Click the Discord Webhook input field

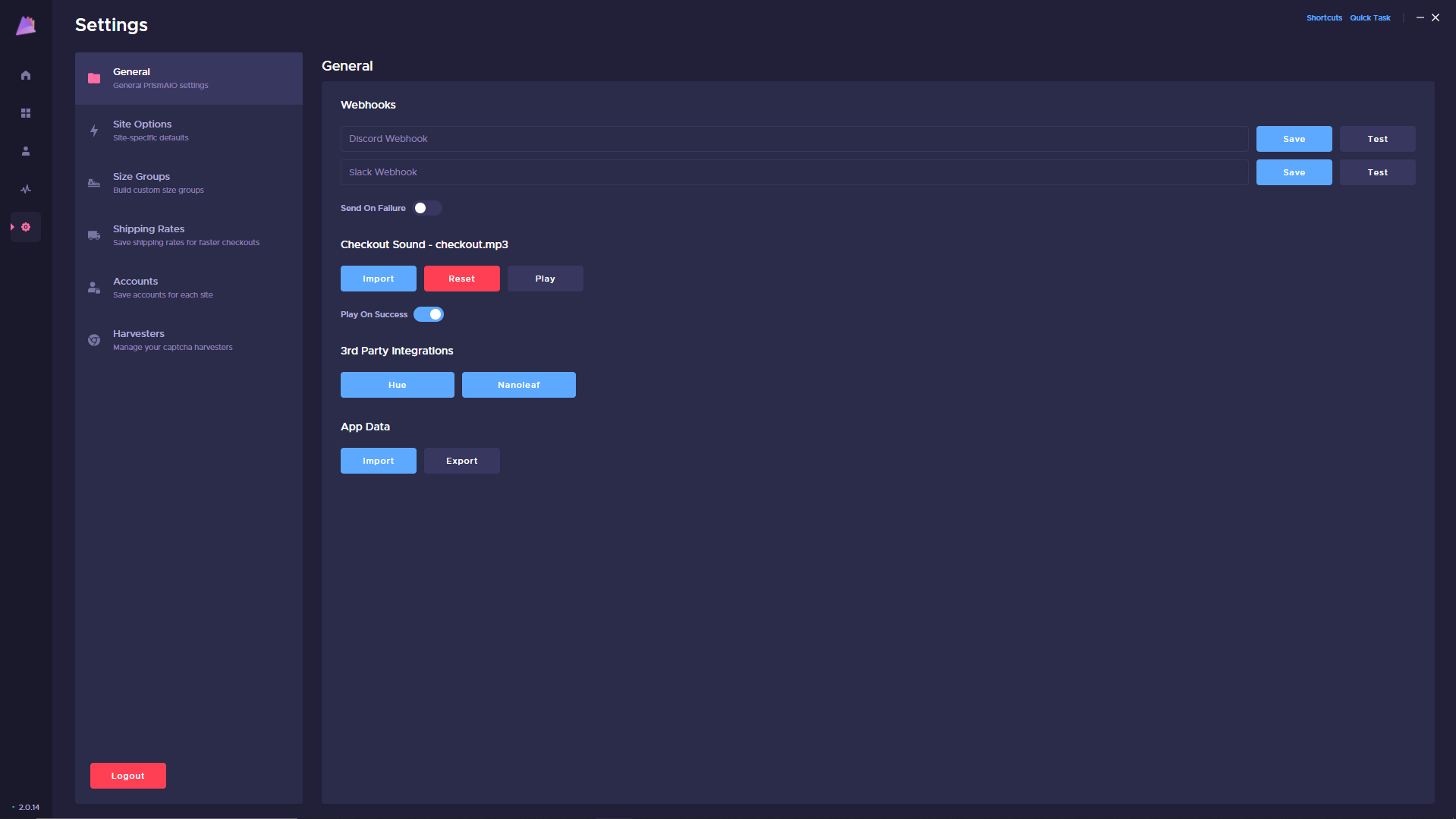pos(794,139)
